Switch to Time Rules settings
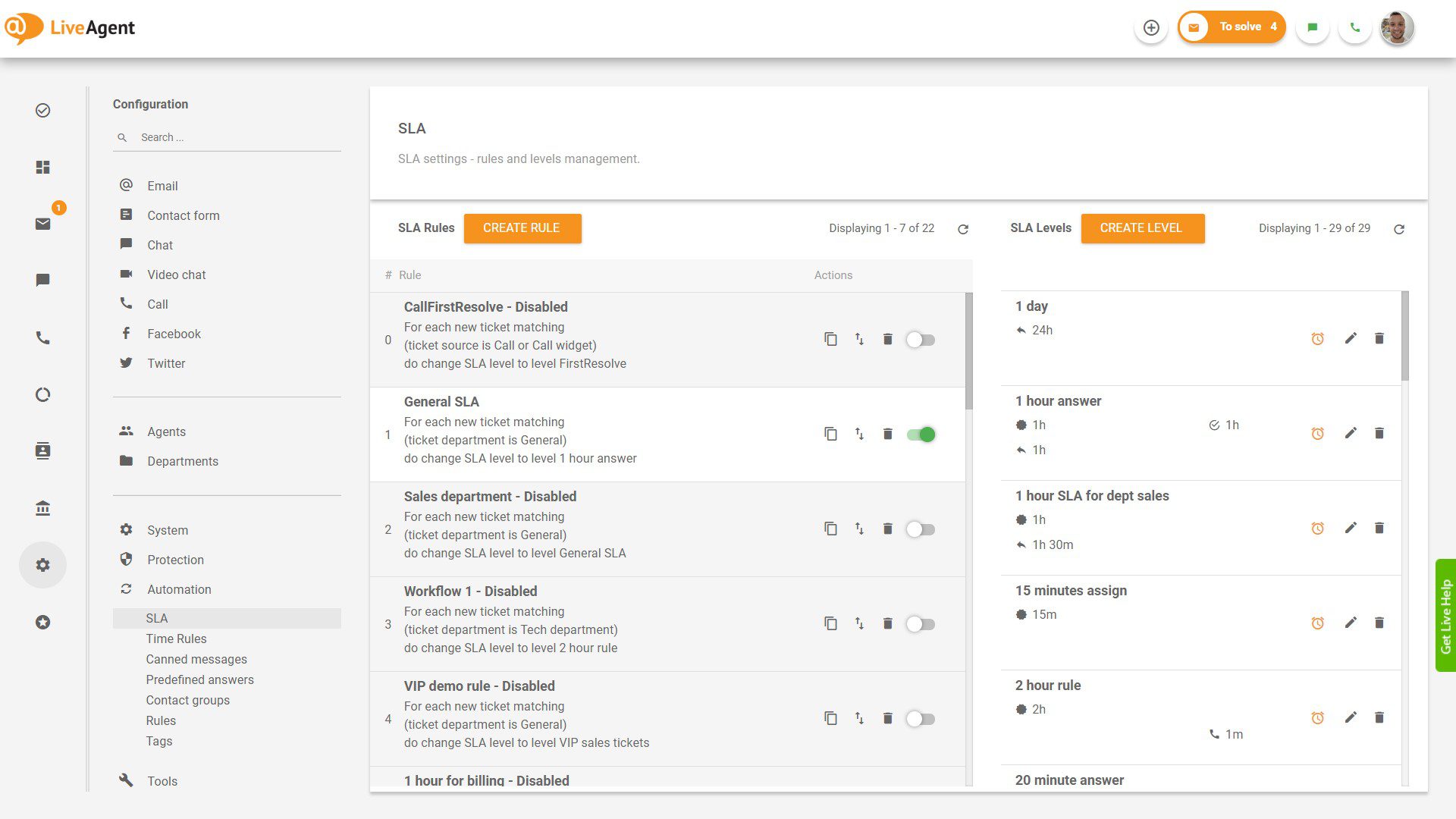1456x819 pixels. tap(176, 639)
